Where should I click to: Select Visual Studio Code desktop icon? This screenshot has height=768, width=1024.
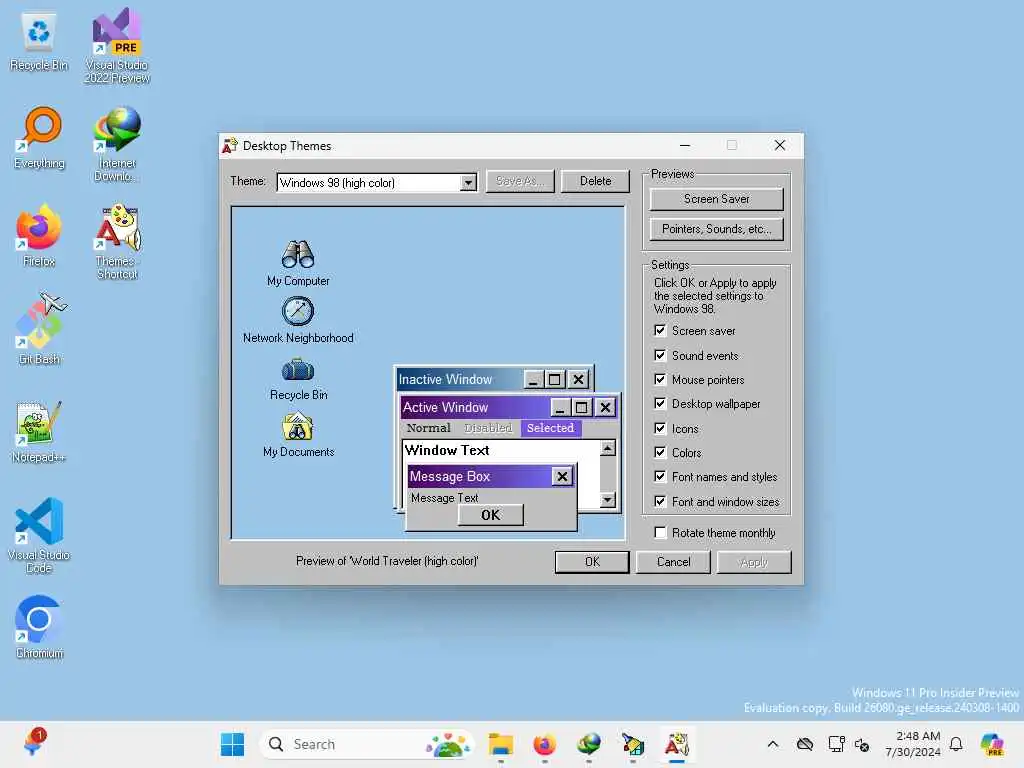(x=39, y=536)
